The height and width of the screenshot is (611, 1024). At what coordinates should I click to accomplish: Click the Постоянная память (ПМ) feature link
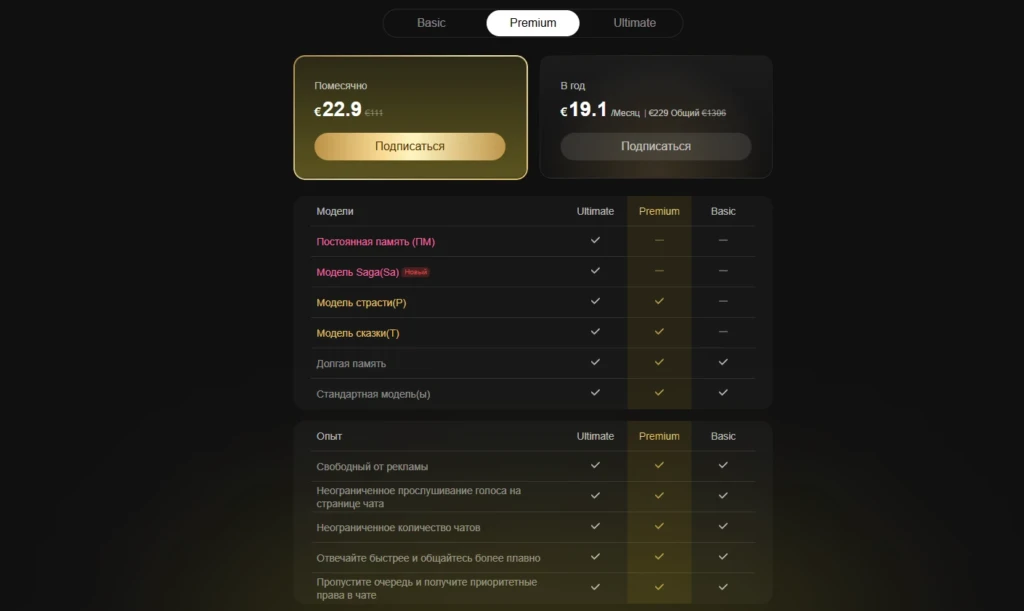[376, 242]
